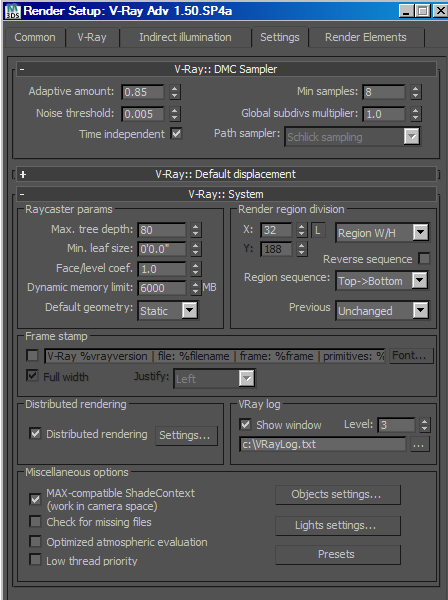Click the Face/level coef. spinner
Image resolution: width=448 pixels, height=600 pixels.
coord(196,269)
